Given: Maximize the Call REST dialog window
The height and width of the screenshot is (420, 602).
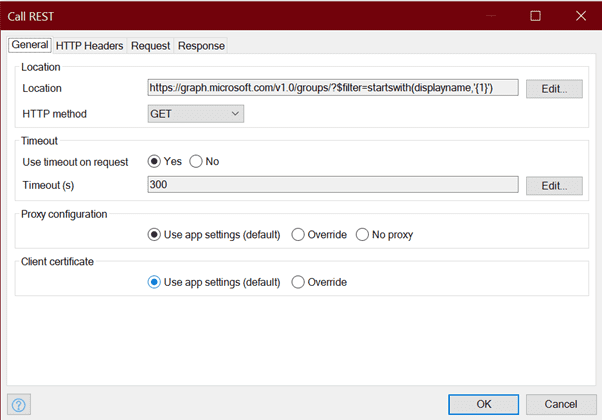Looking at the screenshot, I should (535, 16).
